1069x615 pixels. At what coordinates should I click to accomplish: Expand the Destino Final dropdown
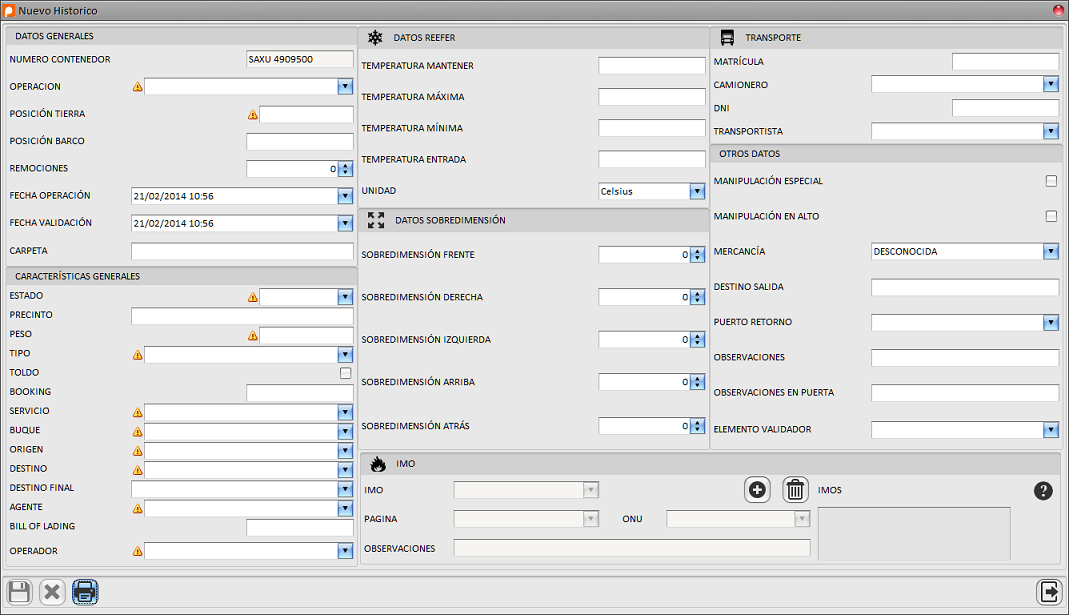[345, 489]
